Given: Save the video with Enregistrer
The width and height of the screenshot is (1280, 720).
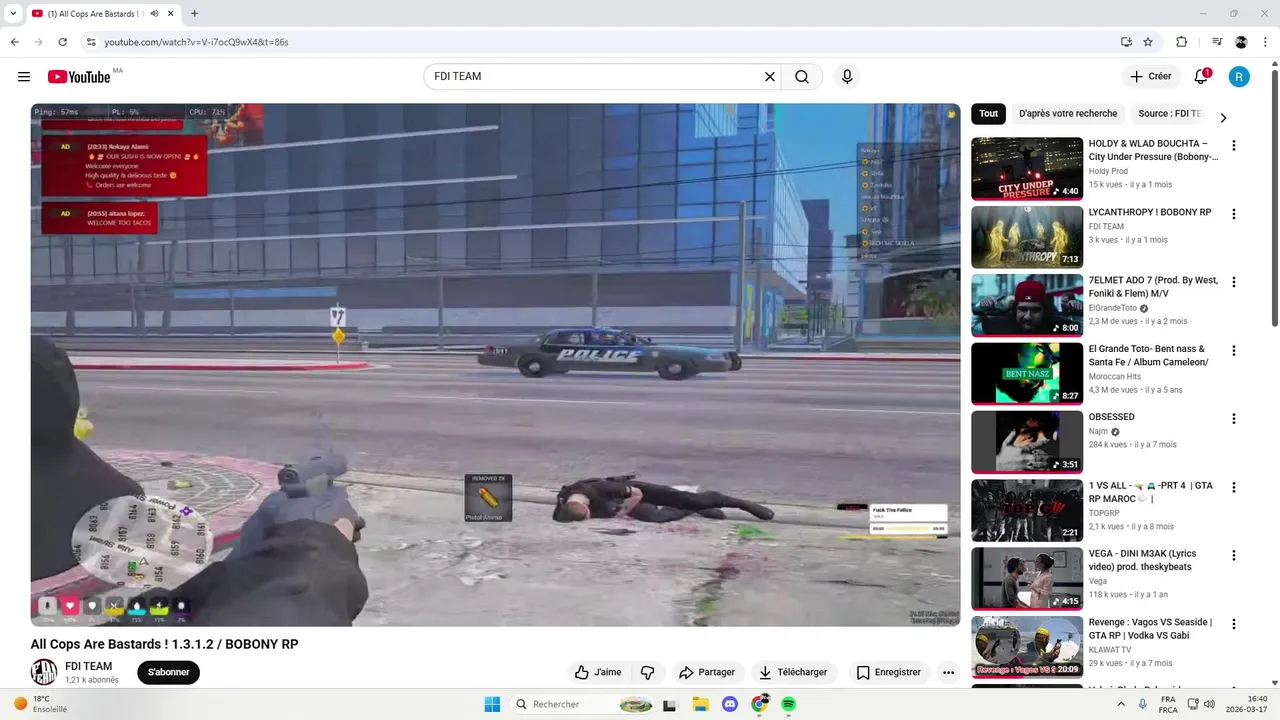Looking at the screenshot, I should click(888, 672).
